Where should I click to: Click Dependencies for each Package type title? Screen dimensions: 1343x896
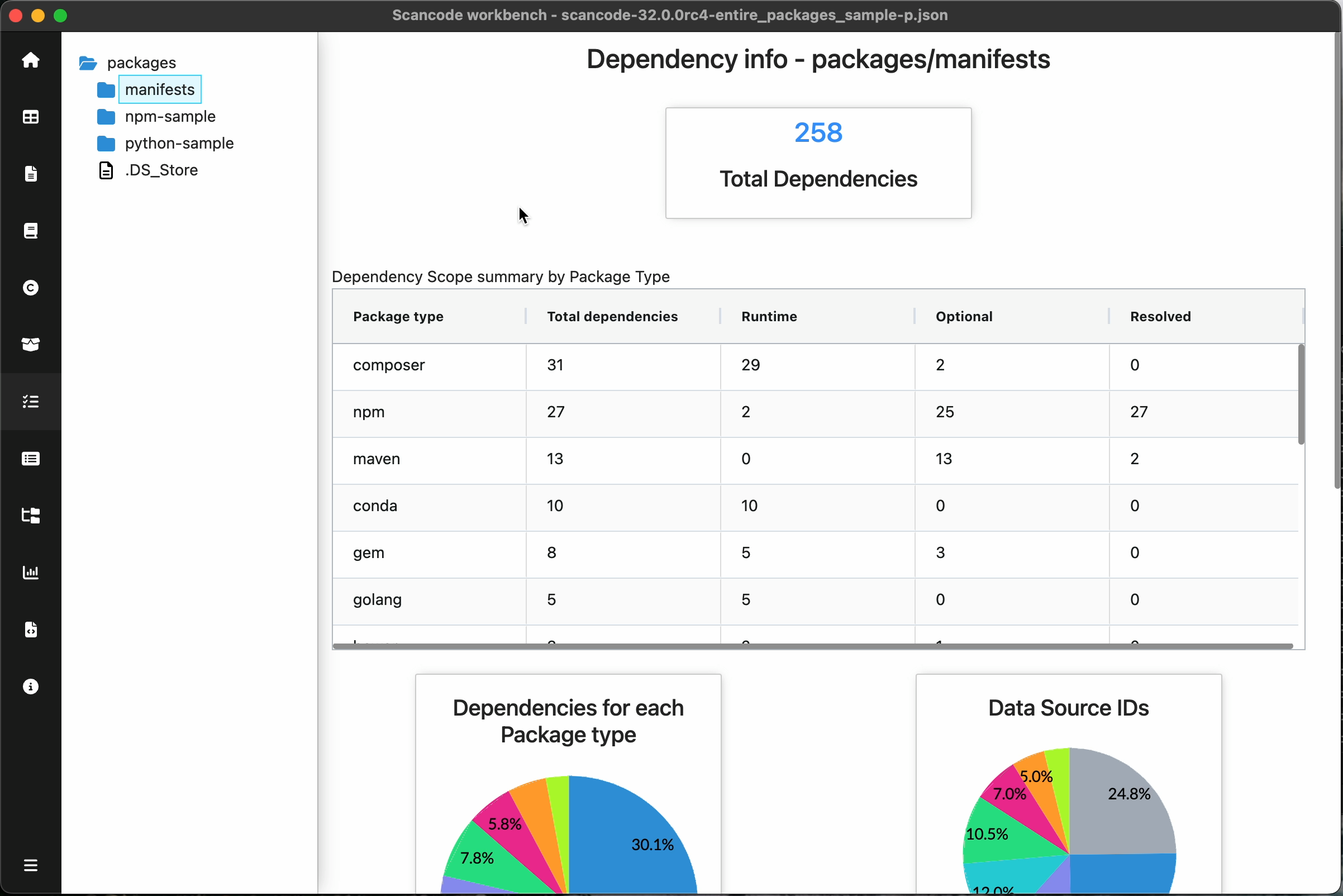pyautogui.click(x=568, y=721)
